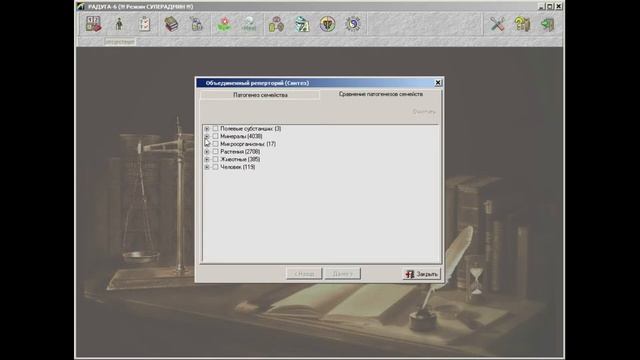Expand the Минералы tree node

207,136
